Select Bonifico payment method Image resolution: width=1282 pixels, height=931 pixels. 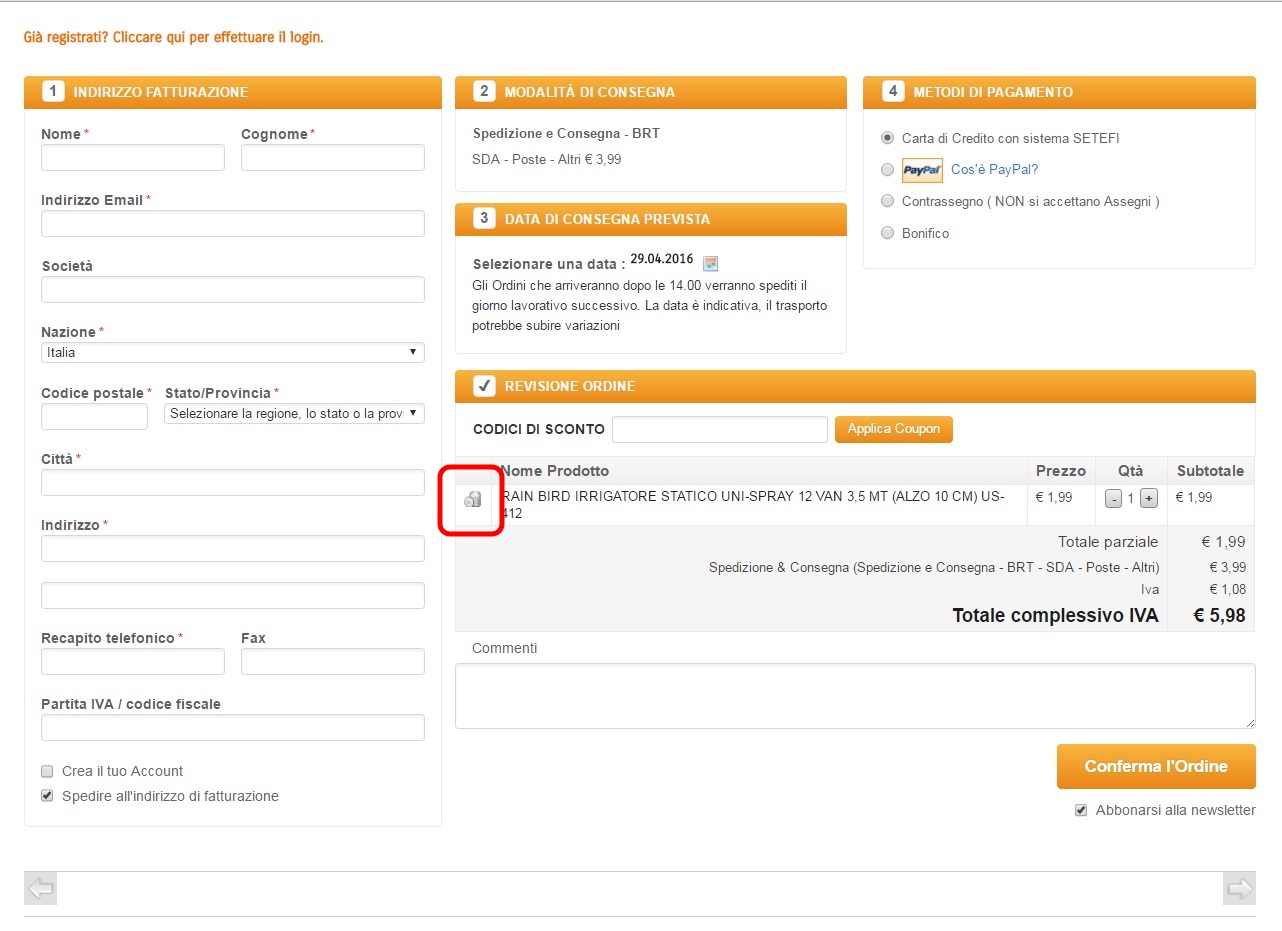point(887,233)
